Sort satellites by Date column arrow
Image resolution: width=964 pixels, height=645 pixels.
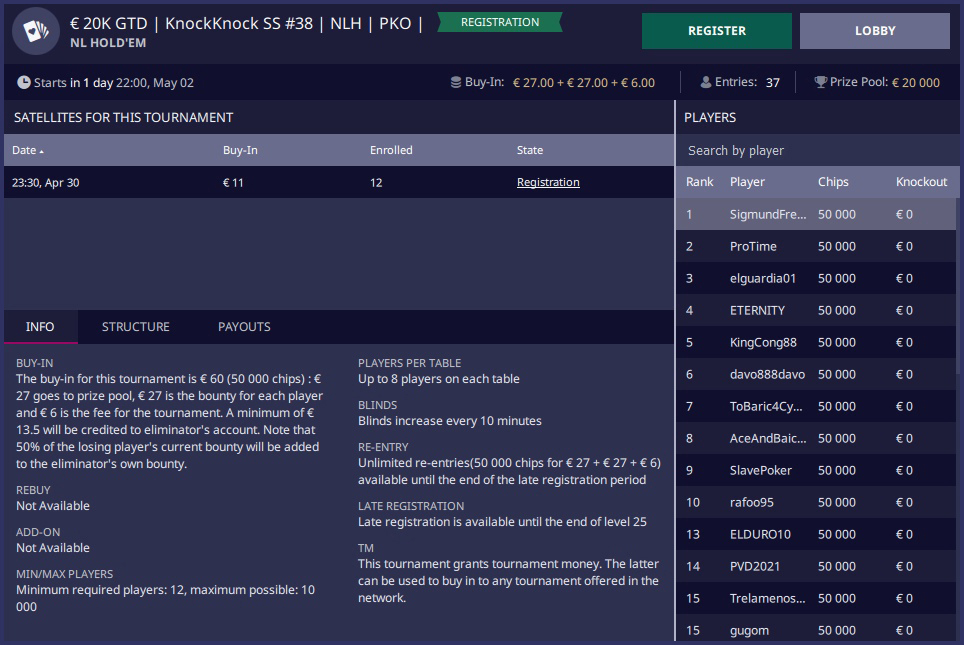41,151
